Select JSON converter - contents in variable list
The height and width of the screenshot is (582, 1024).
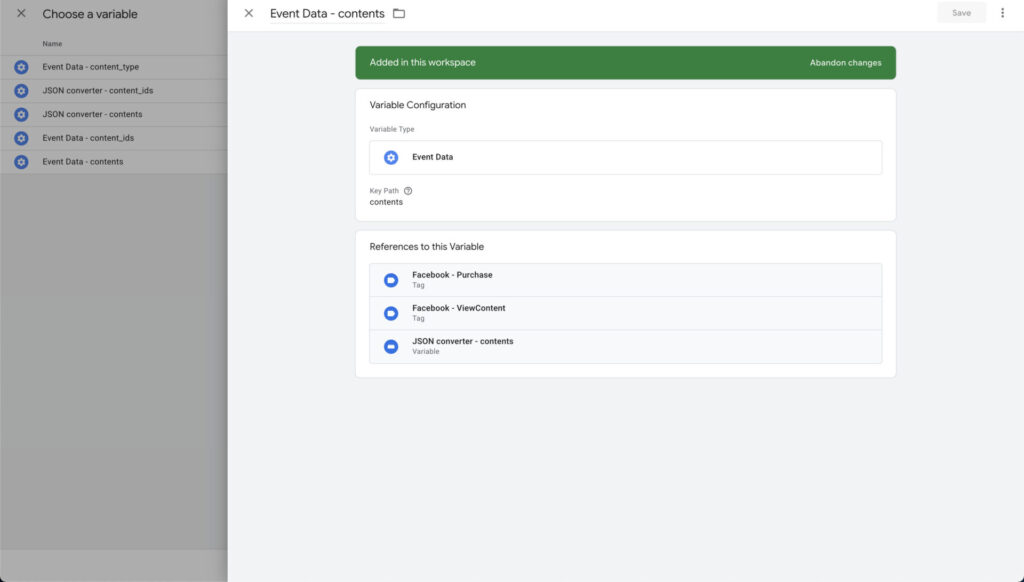tap(92, 114)
